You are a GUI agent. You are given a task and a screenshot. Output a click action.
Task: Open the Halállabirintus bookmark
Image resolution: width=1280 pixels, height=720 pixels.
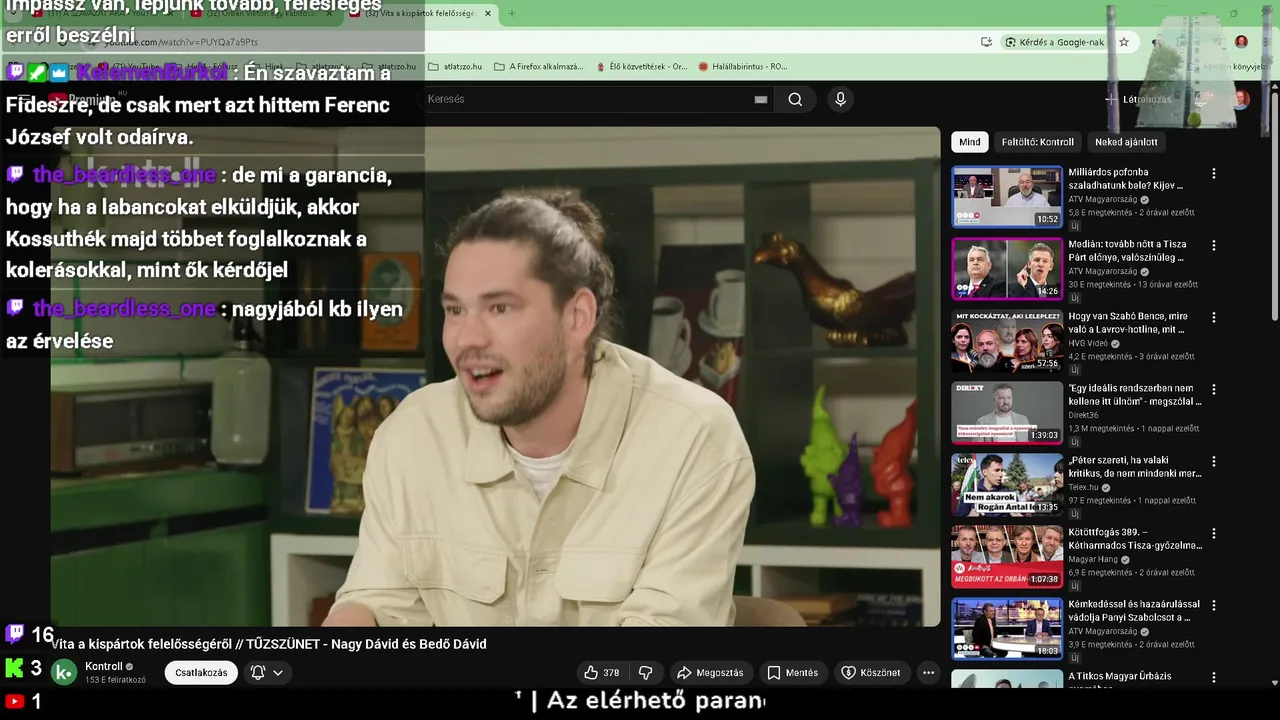[x=742, y=67]
